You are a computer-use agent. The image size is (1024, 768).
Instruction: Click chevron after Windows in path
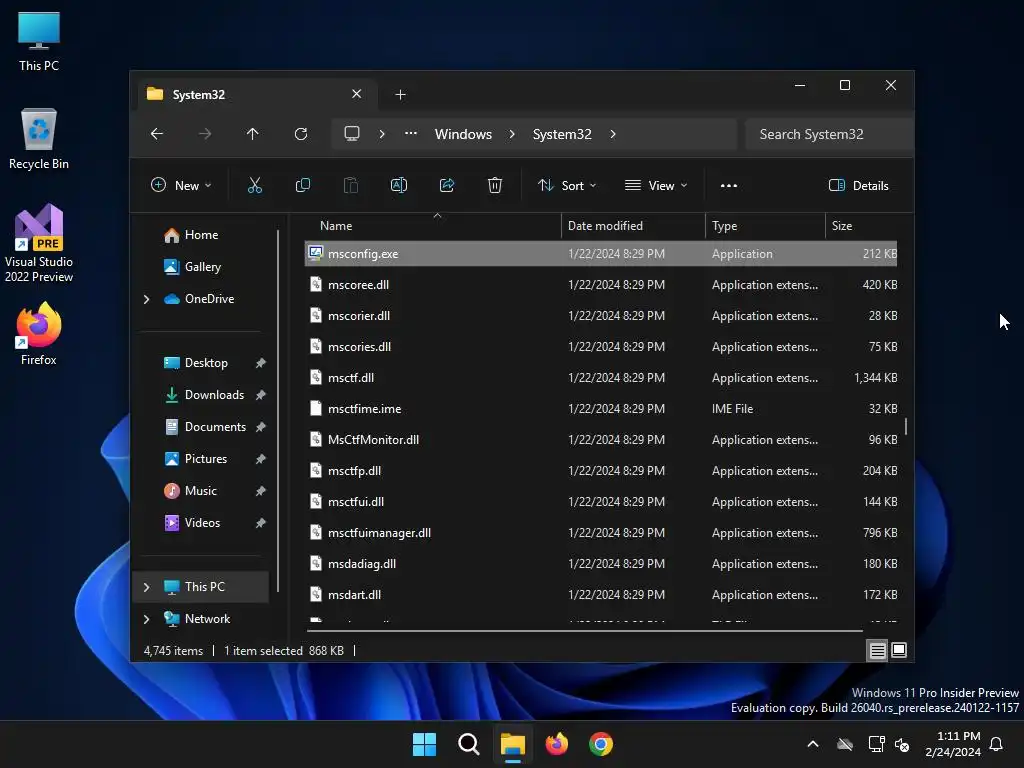click(512, 134)
